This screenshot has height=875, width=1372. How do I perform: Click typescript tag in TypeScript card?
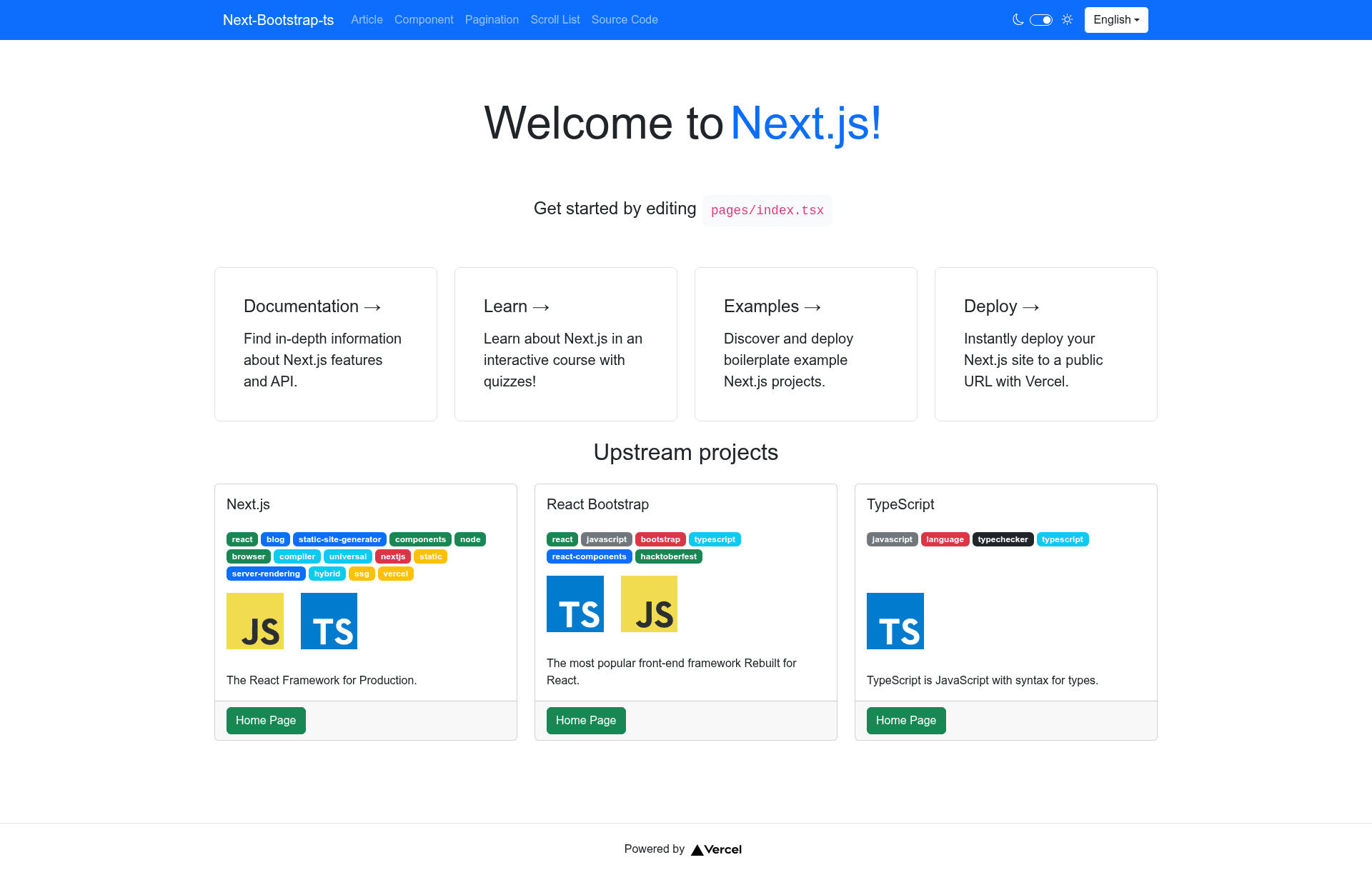tap(1063, 539)
